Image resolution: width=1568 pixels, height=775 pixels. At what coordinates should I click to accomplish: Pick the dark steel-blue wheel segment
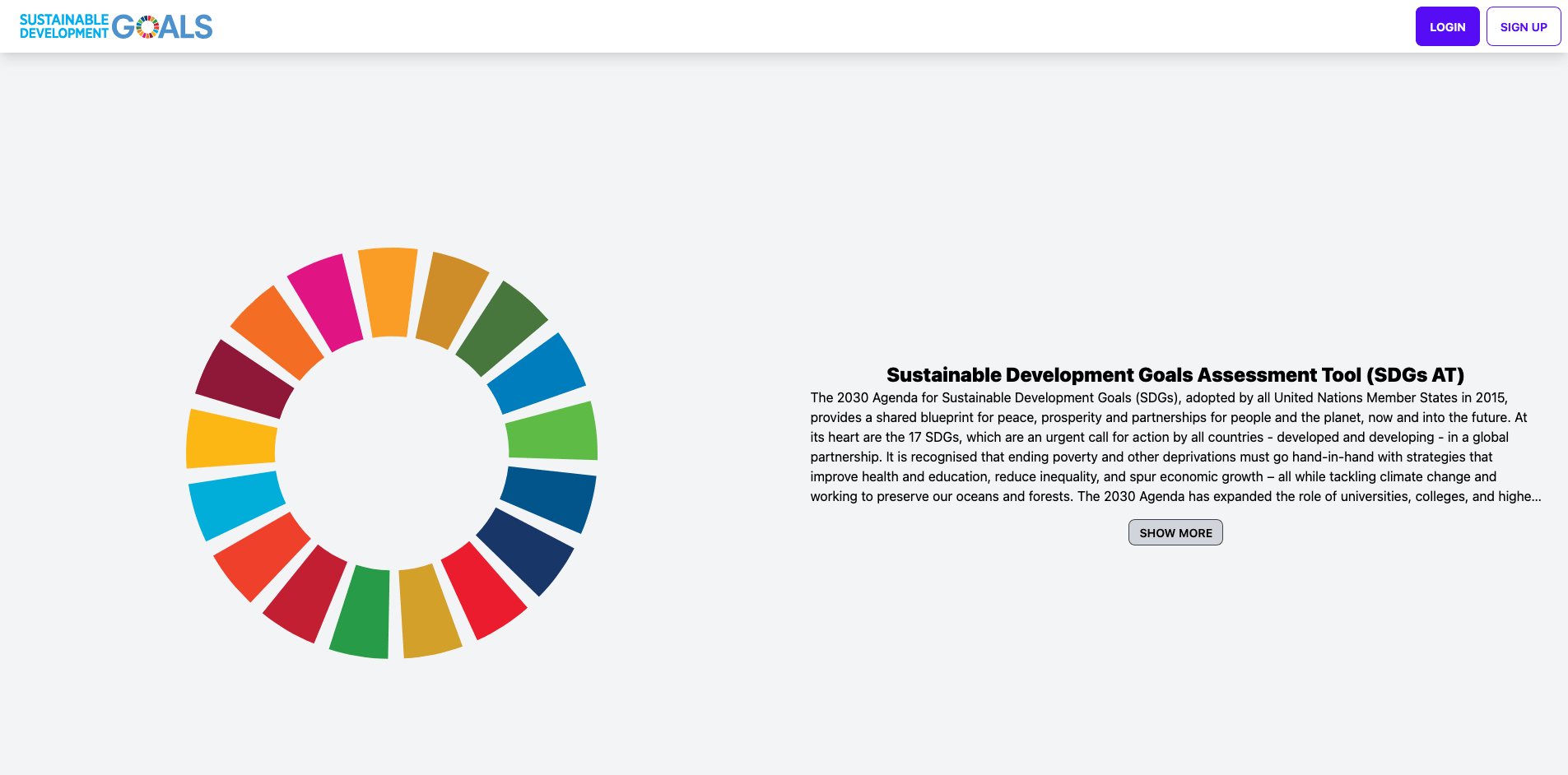point(549,498)
